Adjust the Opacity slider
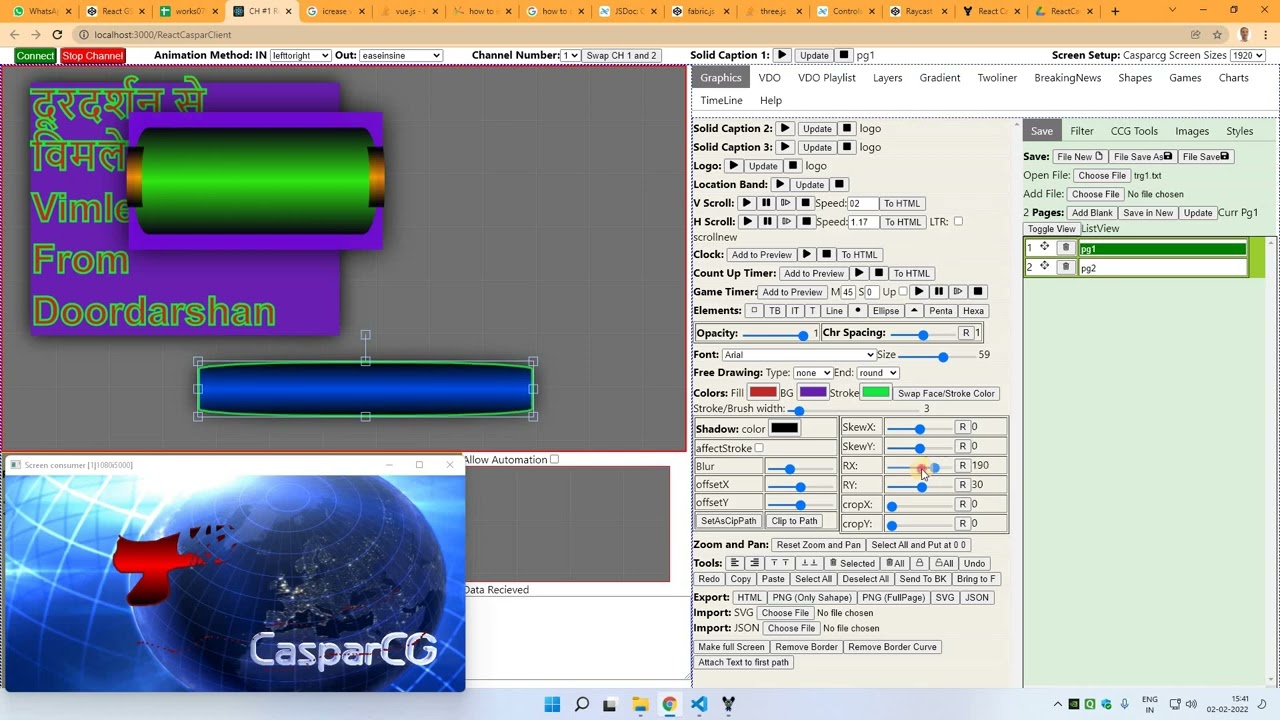The width and height of the screenshot is (1280, 720). [776, 334]
